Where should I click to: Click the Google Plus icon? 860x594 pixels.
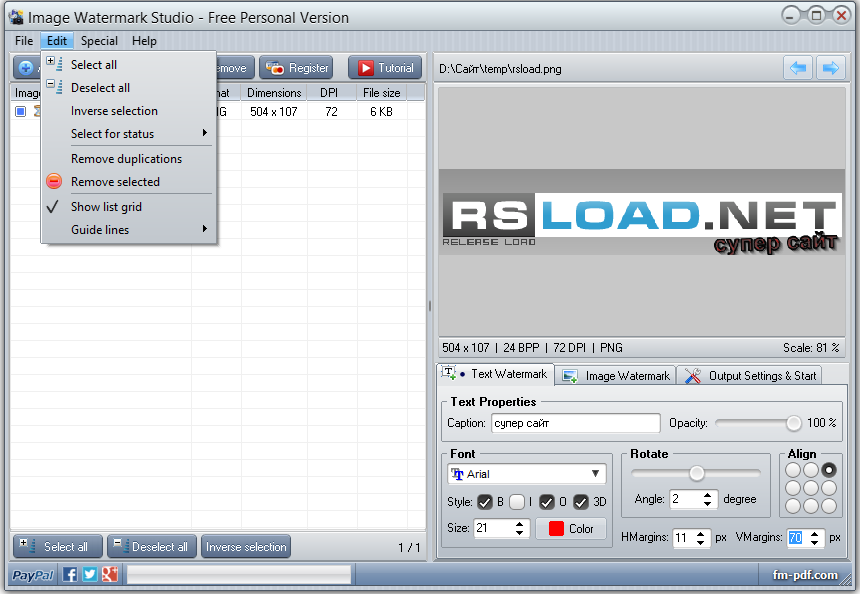coord(110,574)
